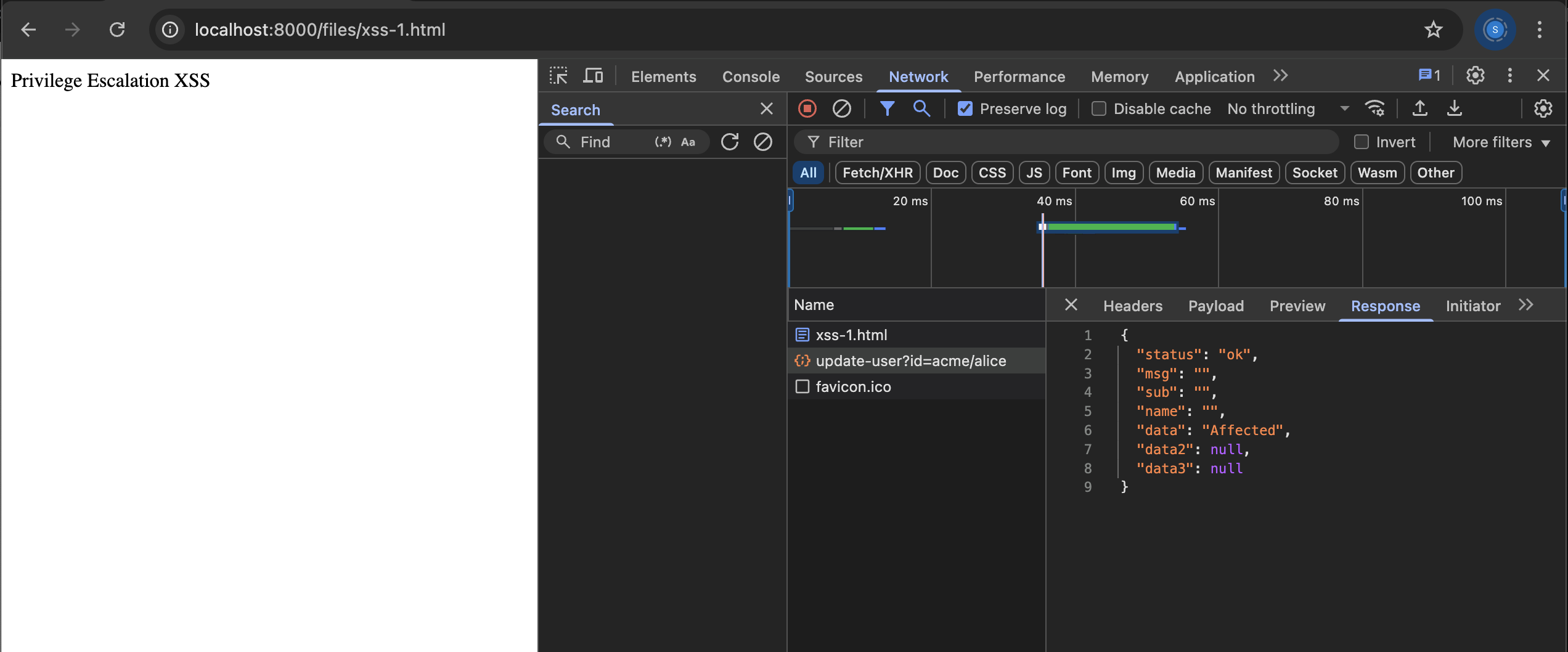Toggle the device emulation toolbar
The height and width of the screenshot is (652, 1568).
(593, 75)
